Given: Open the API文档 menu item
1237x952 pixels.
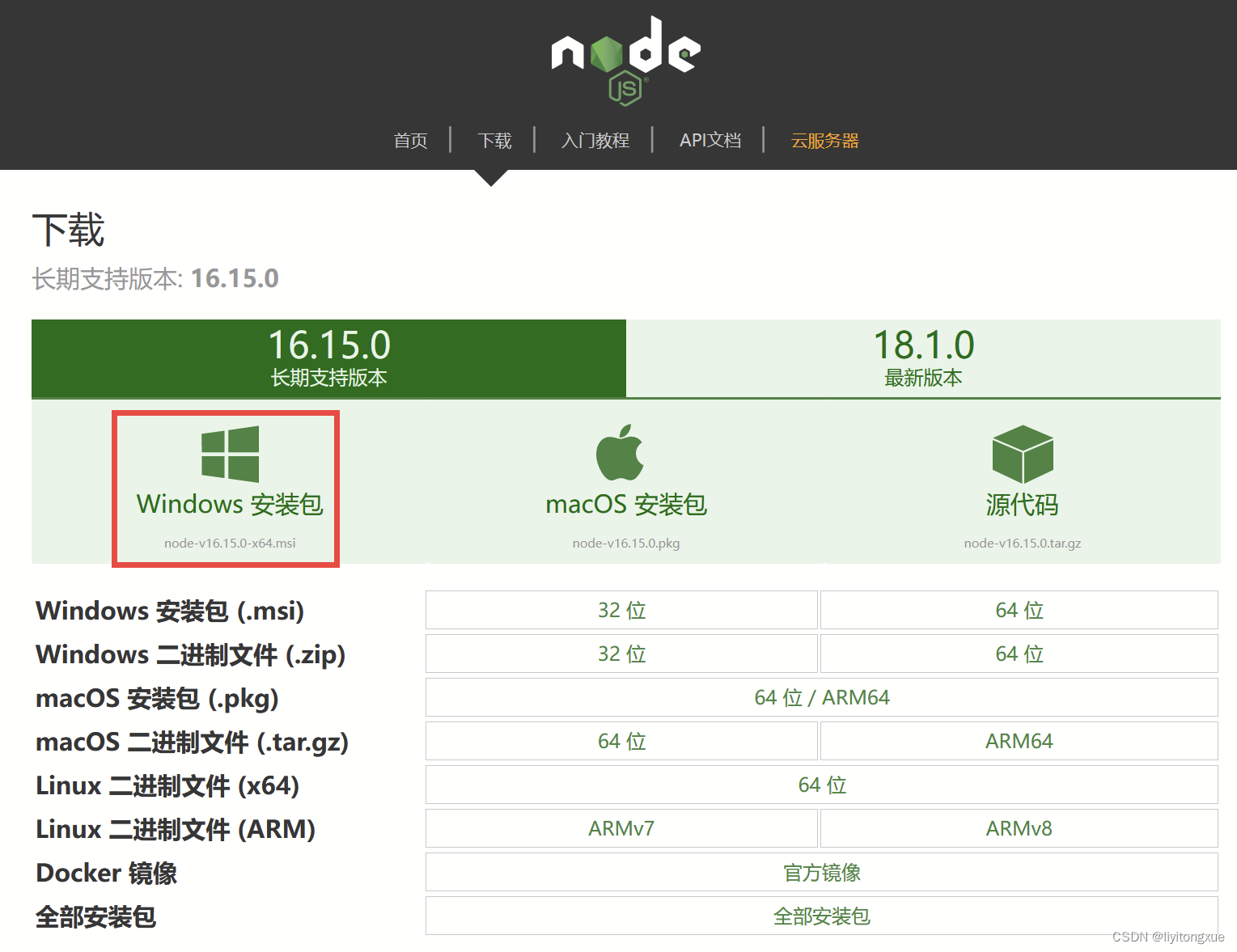Looking at the screenshot, I should tap(710, 140).
